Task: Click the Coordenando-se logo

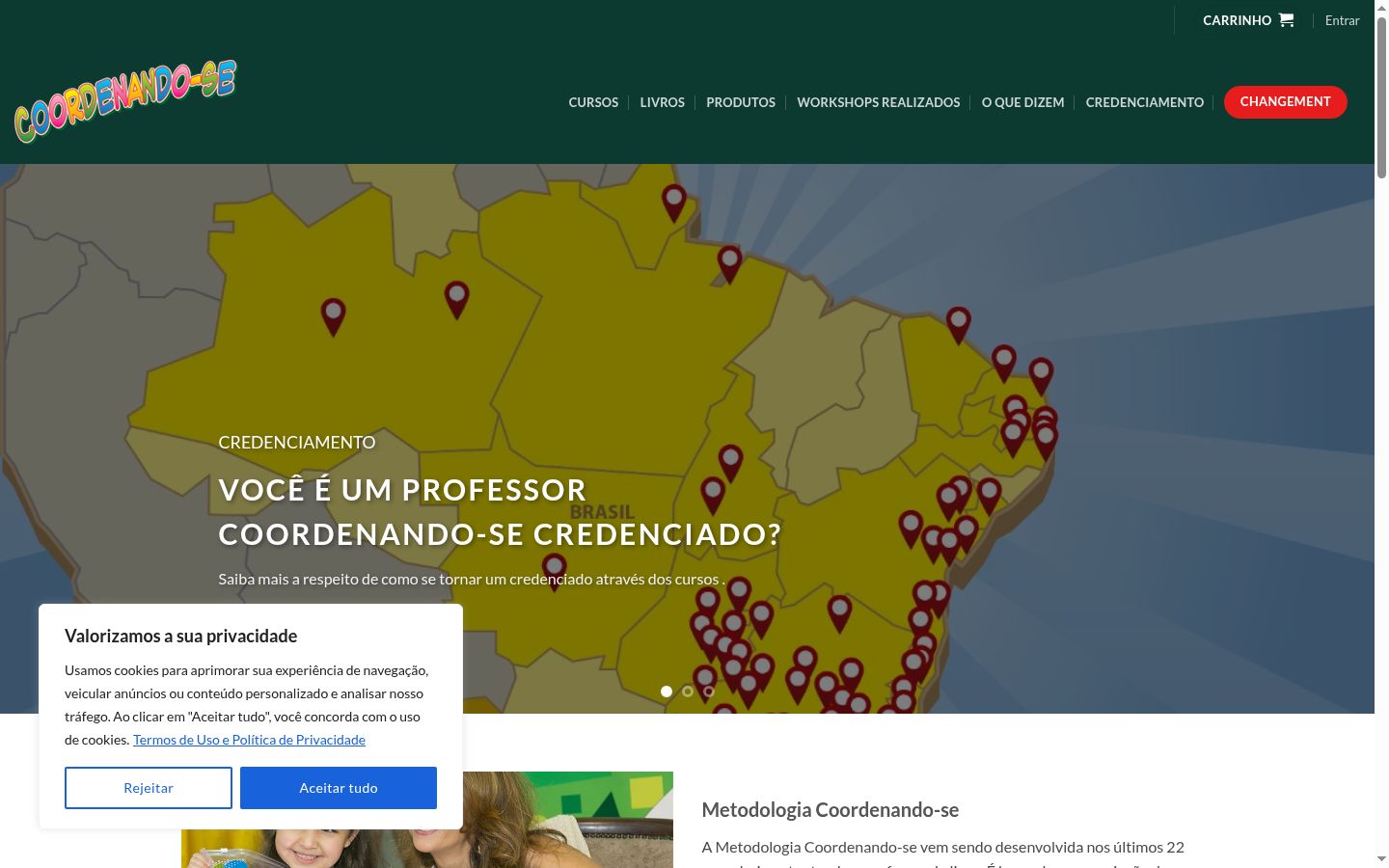Action: (125, 101)
